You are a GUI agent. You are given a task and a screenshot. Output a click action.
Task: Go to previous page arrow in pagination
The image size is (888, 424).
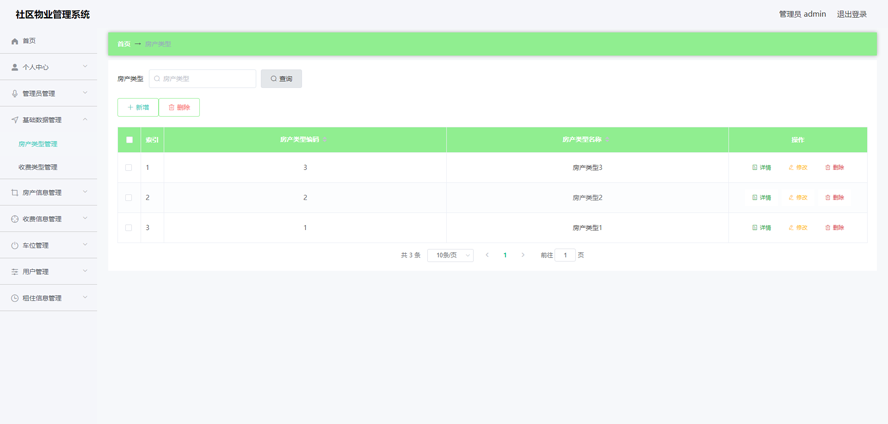(487, 255)
